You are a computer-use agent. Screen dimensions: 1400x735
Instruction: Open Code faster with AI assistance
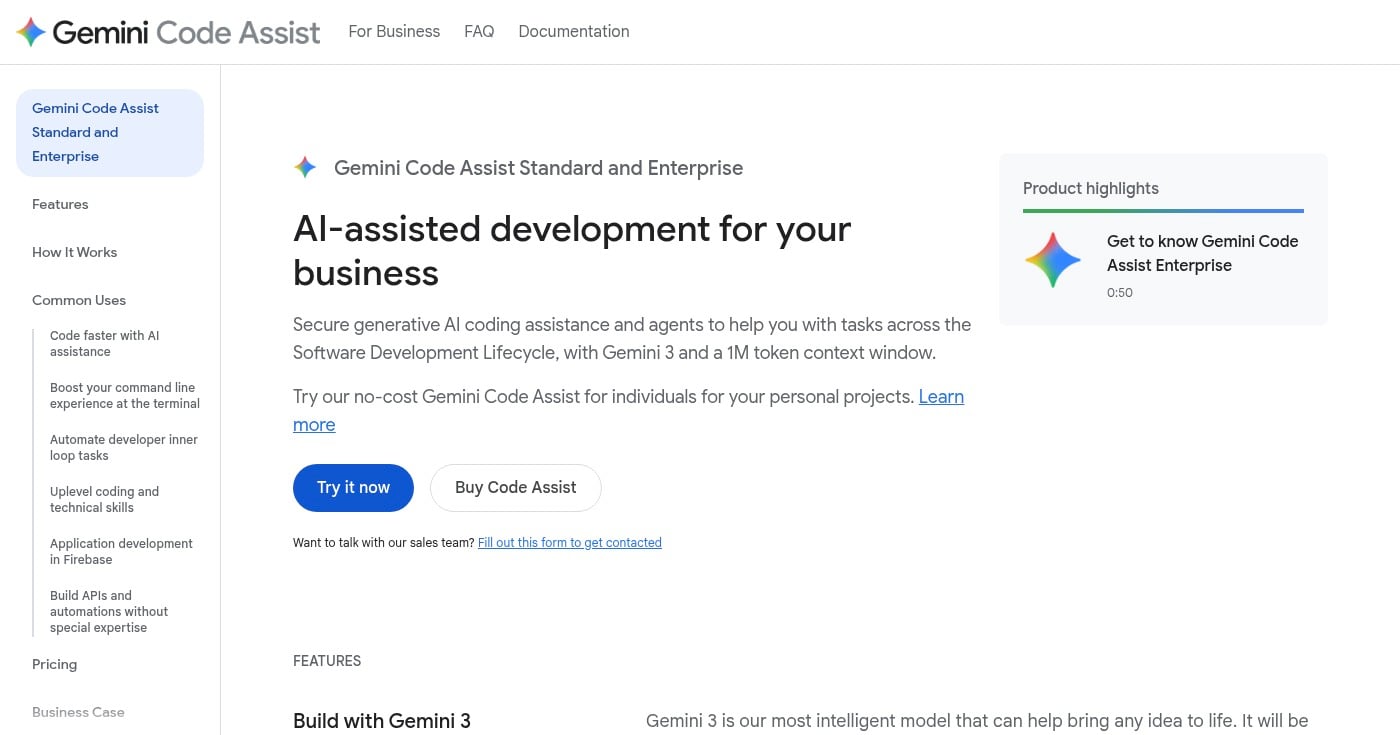(x=105, y=344)
